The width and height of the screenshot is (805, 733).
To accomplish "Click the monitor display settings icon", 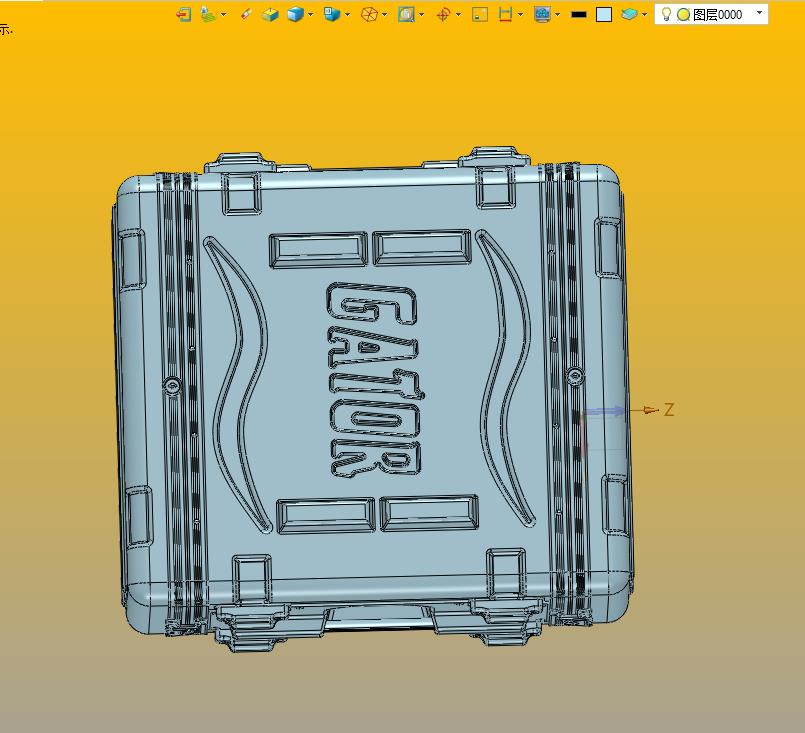I will [542, 14].
